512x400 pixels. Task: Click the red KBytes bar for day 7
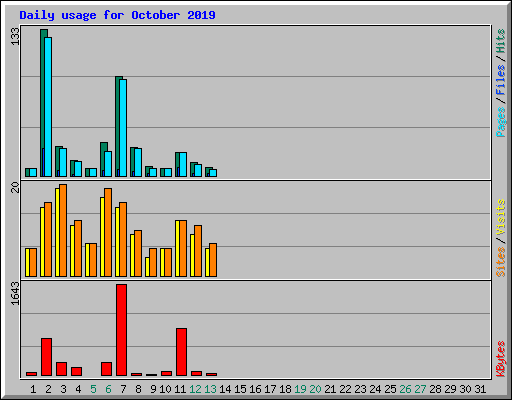[121, 330]
